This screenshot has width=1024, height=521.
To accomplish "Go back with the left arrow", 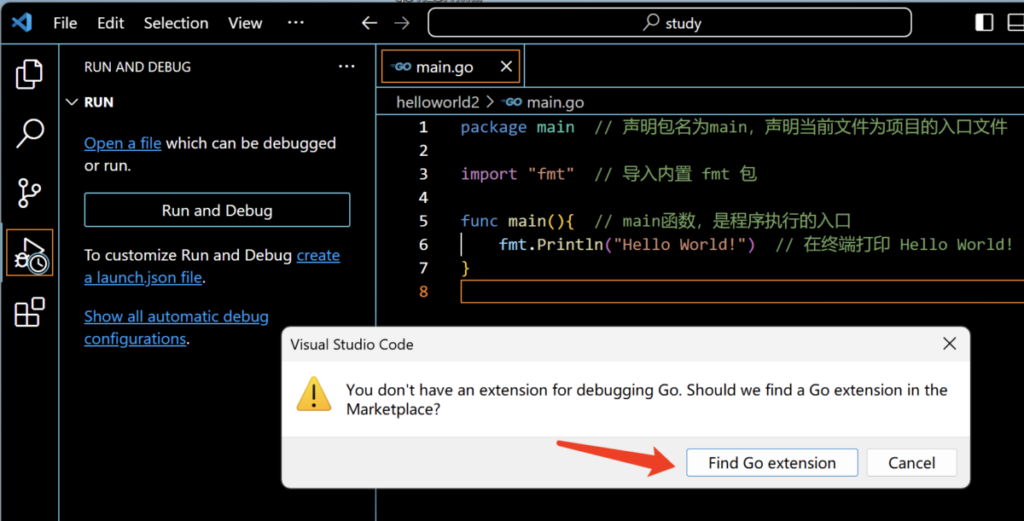I will click(369, 23).
